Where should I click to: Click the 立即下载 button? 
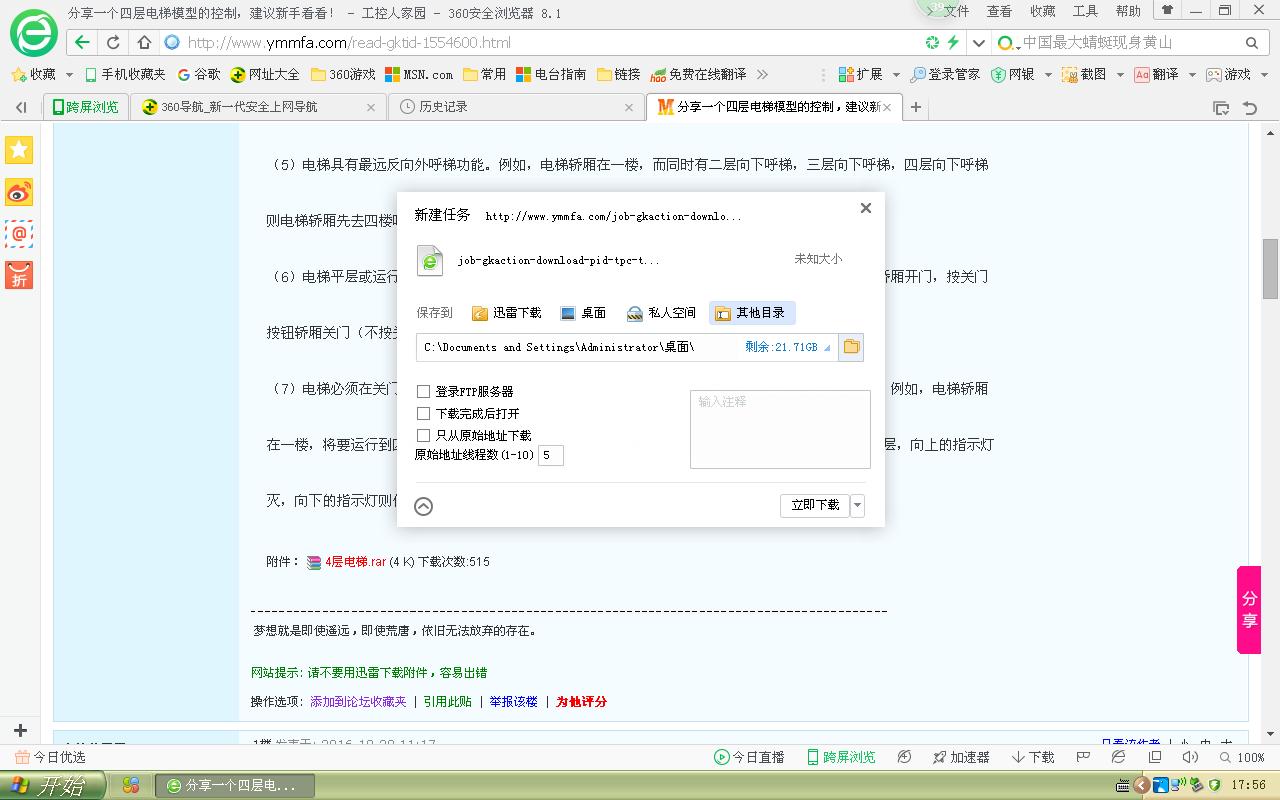(x=814, y=505)
